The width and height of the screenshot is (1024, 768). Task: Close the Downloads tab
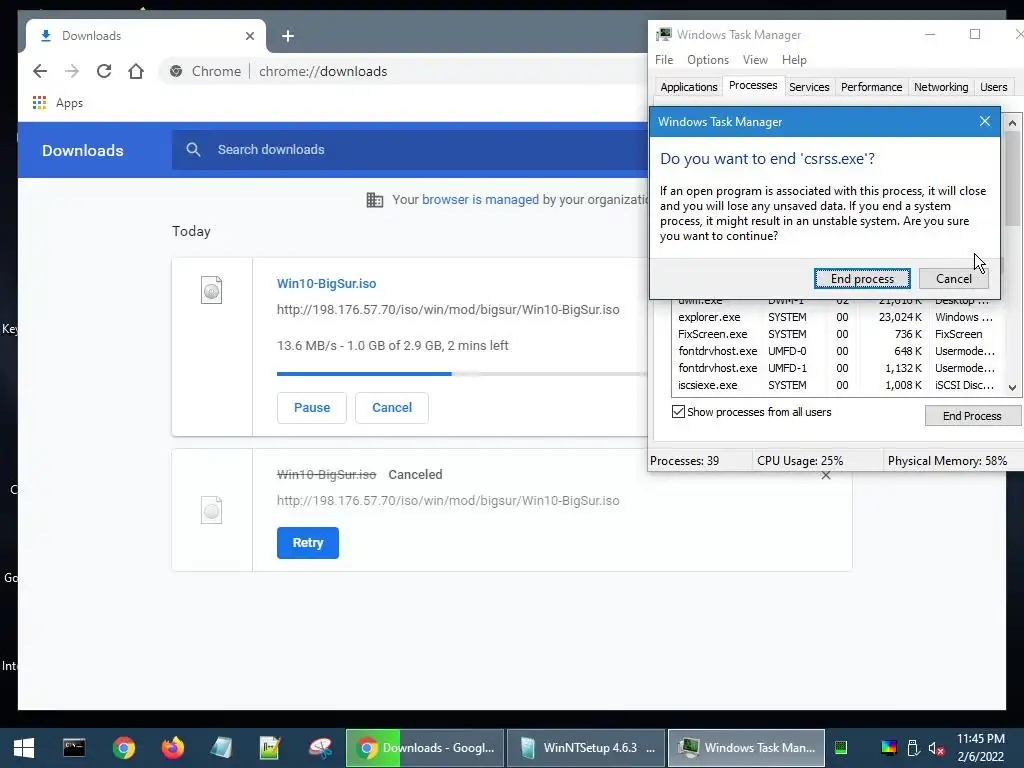(249, 36)
